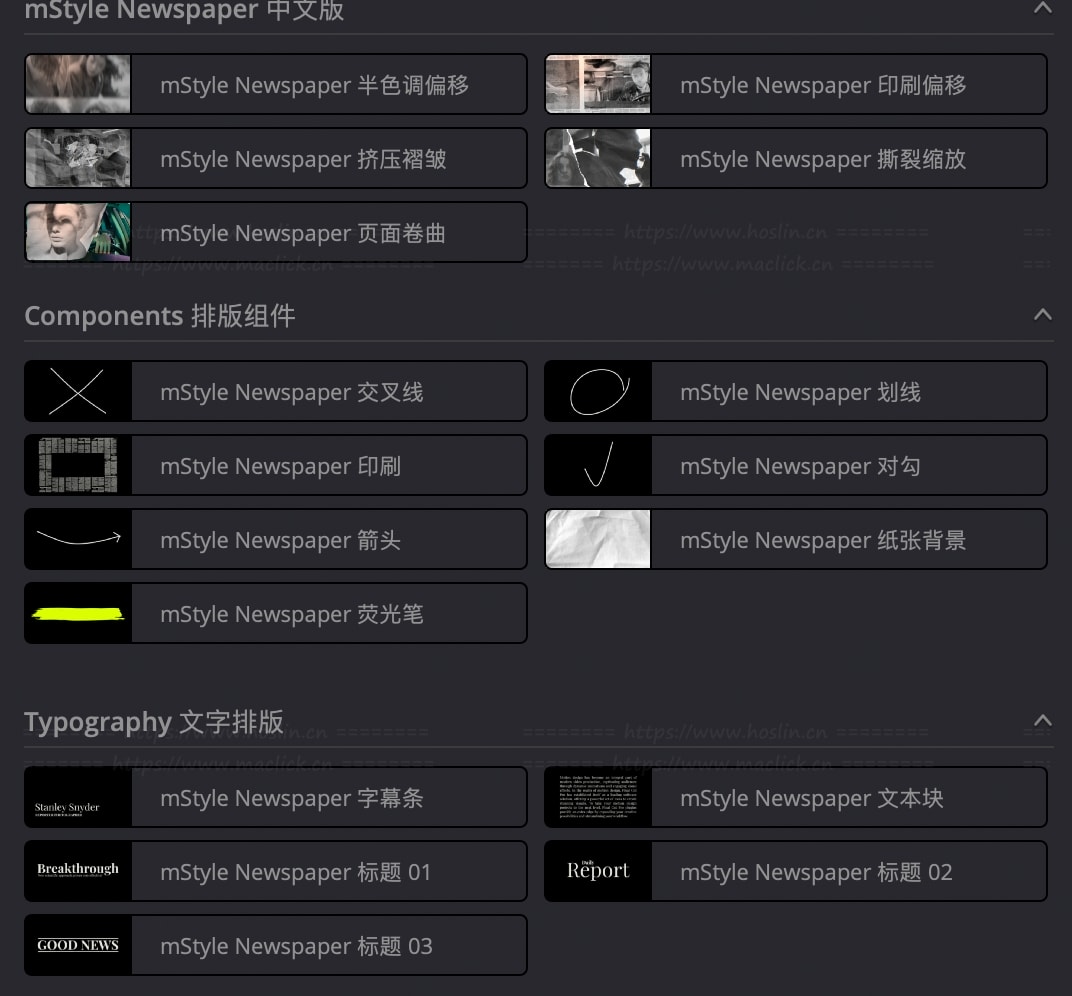
Task: Select the 挤压褶皱 preset thumbnail
Action: click(78, 158)
